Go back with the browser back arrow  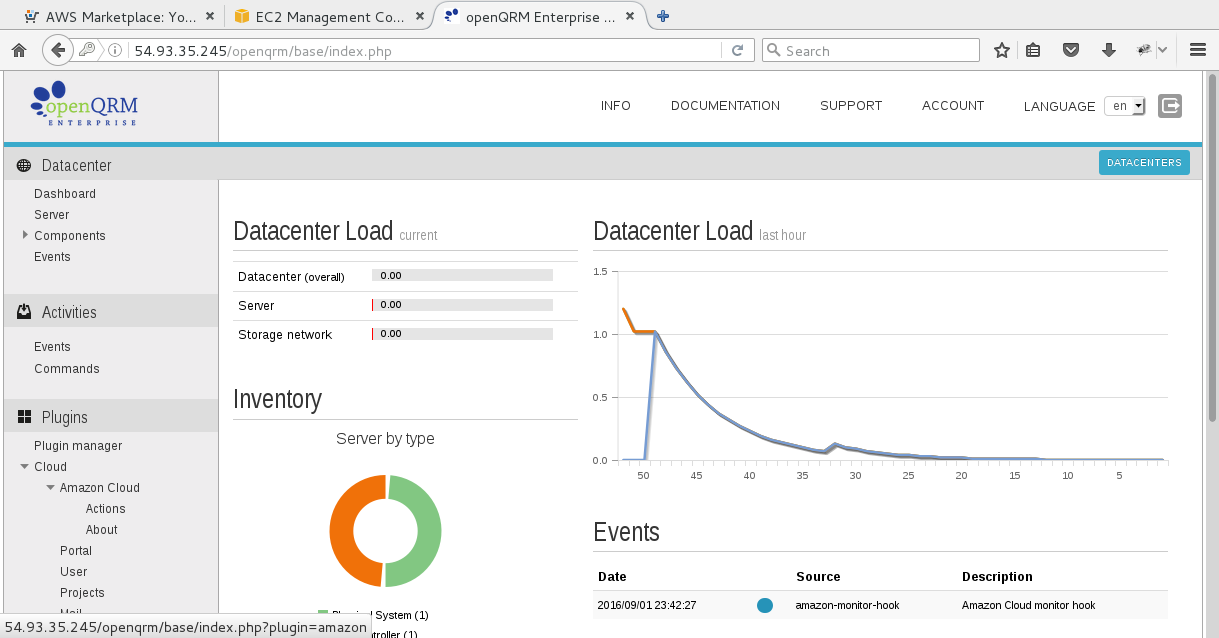click(58, 50)
